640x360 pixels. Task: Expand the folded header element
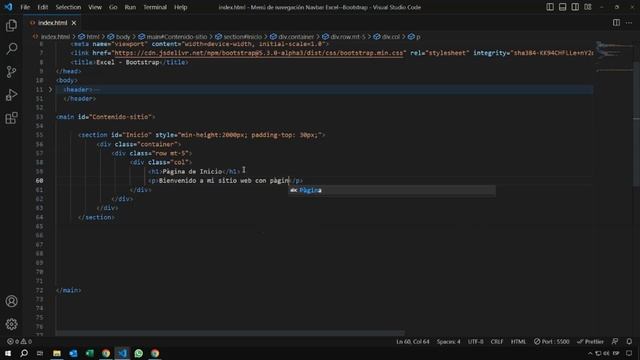pyautogui.click(x=51, y=89)
